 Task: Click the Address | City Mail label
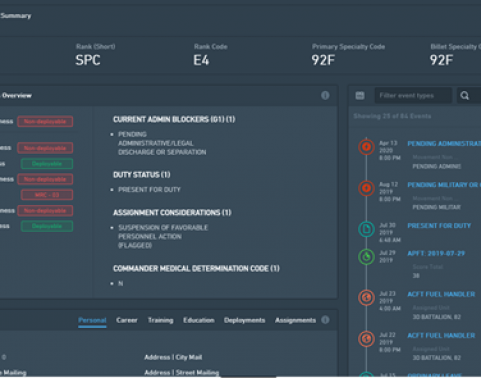(x=173, y=357)
